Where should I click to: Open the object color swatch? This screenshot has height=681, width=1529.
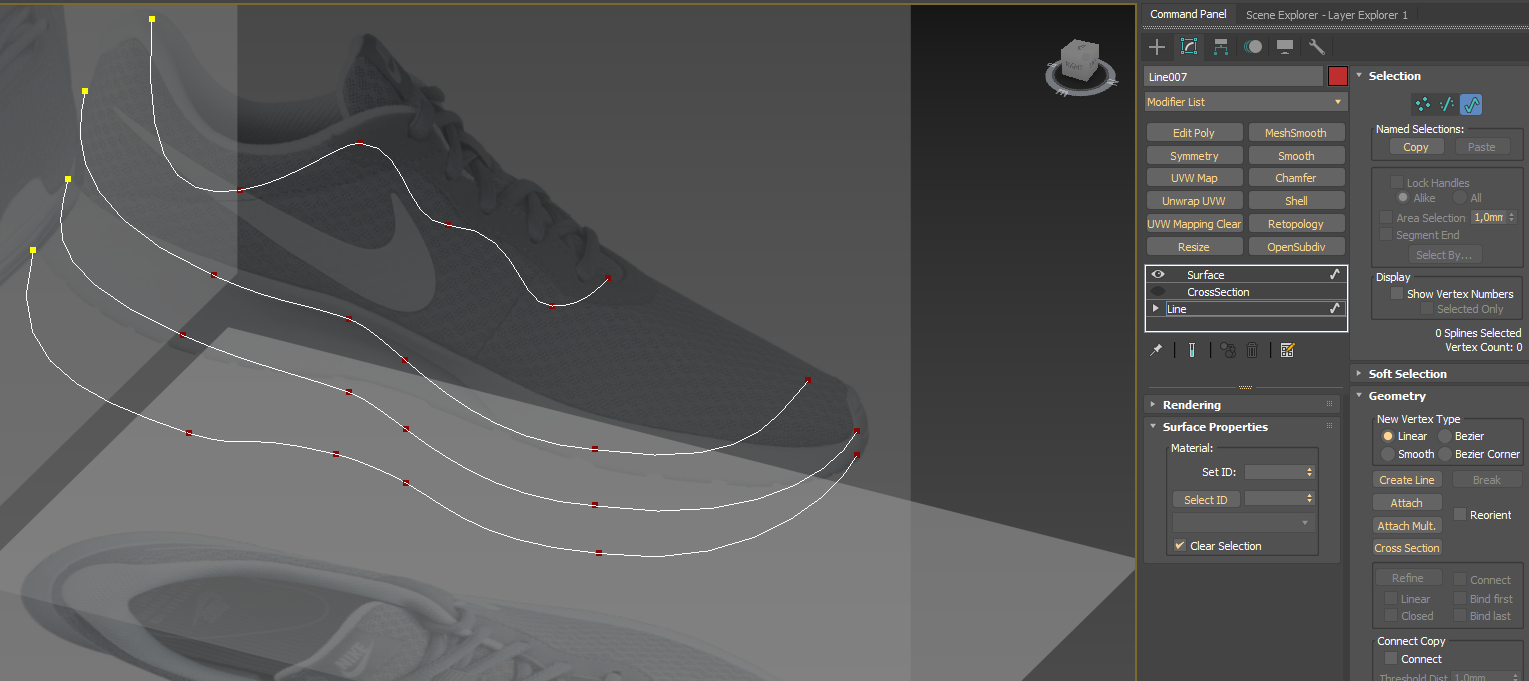point(1337,76)
